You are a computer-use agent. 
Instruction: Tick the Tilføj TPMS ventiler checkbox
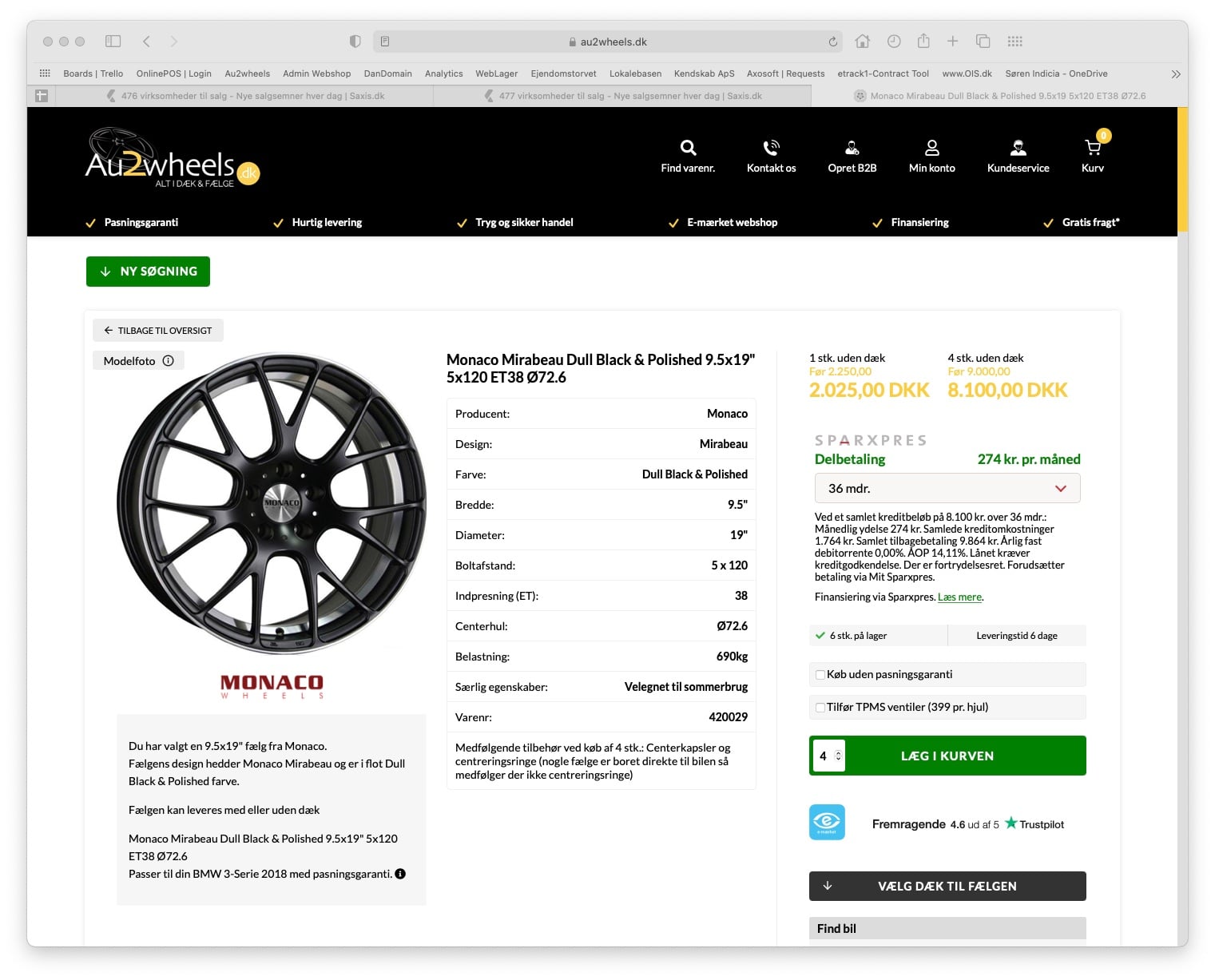click(x=820, y=708)
